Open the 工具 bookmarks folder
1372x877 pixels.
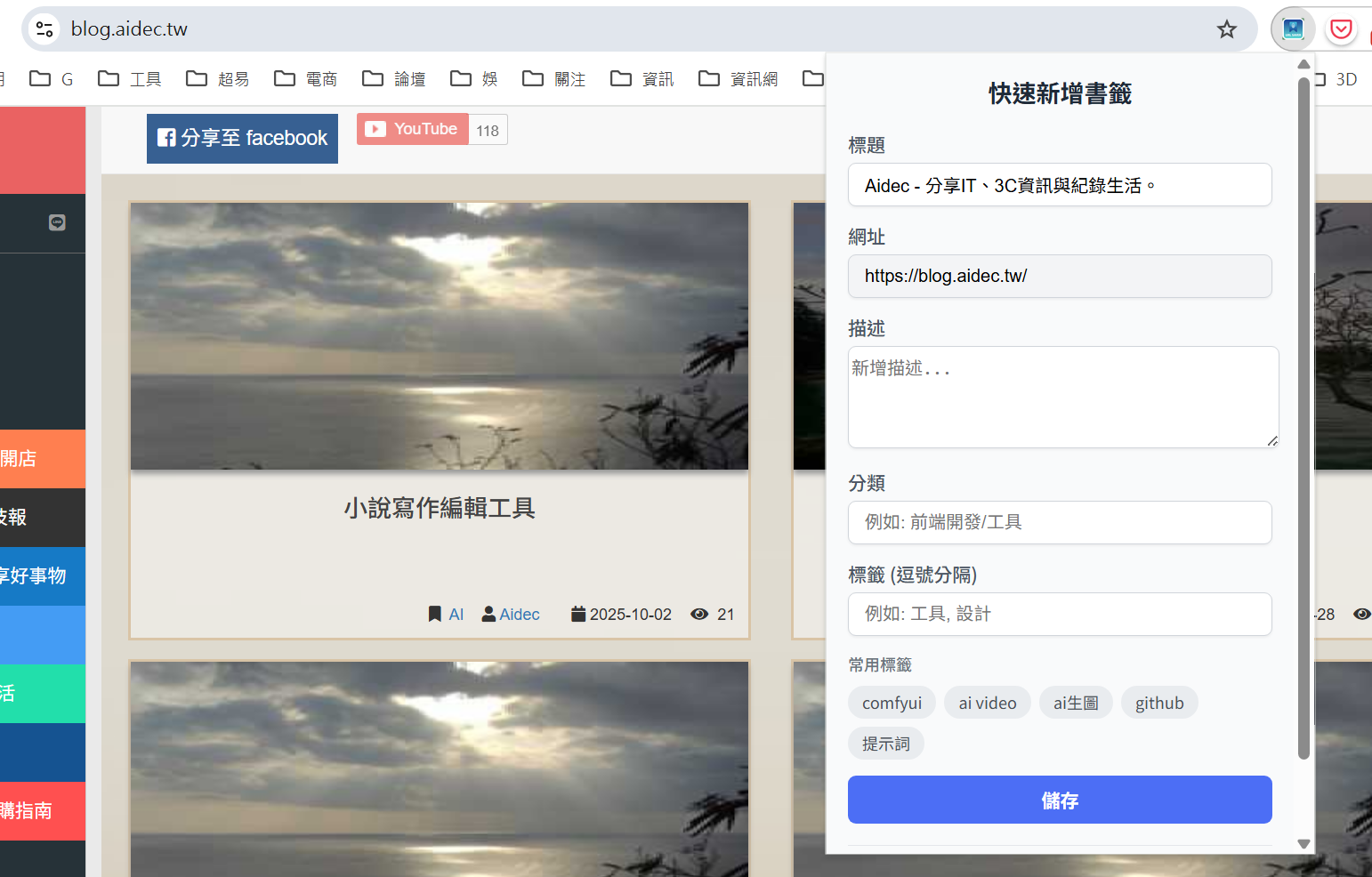[130, 79]
